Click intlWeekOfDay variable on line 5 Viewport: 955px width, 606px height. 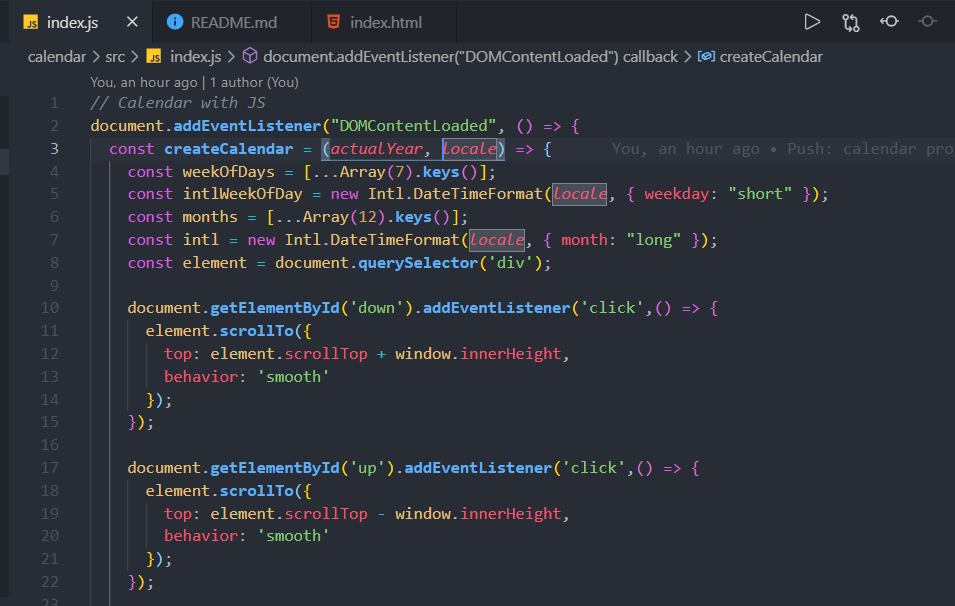click(x=242, y=194)
